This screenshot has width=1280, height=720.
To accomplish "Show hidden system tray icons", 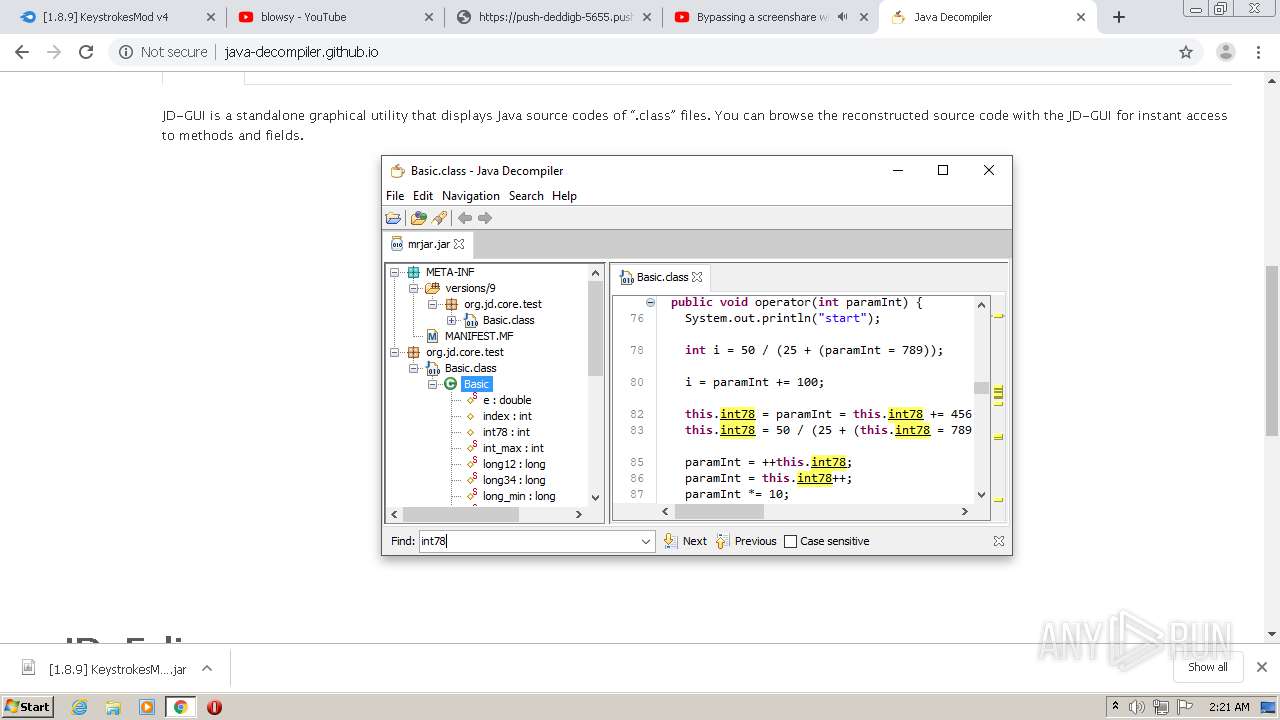I will (1115, 706).
